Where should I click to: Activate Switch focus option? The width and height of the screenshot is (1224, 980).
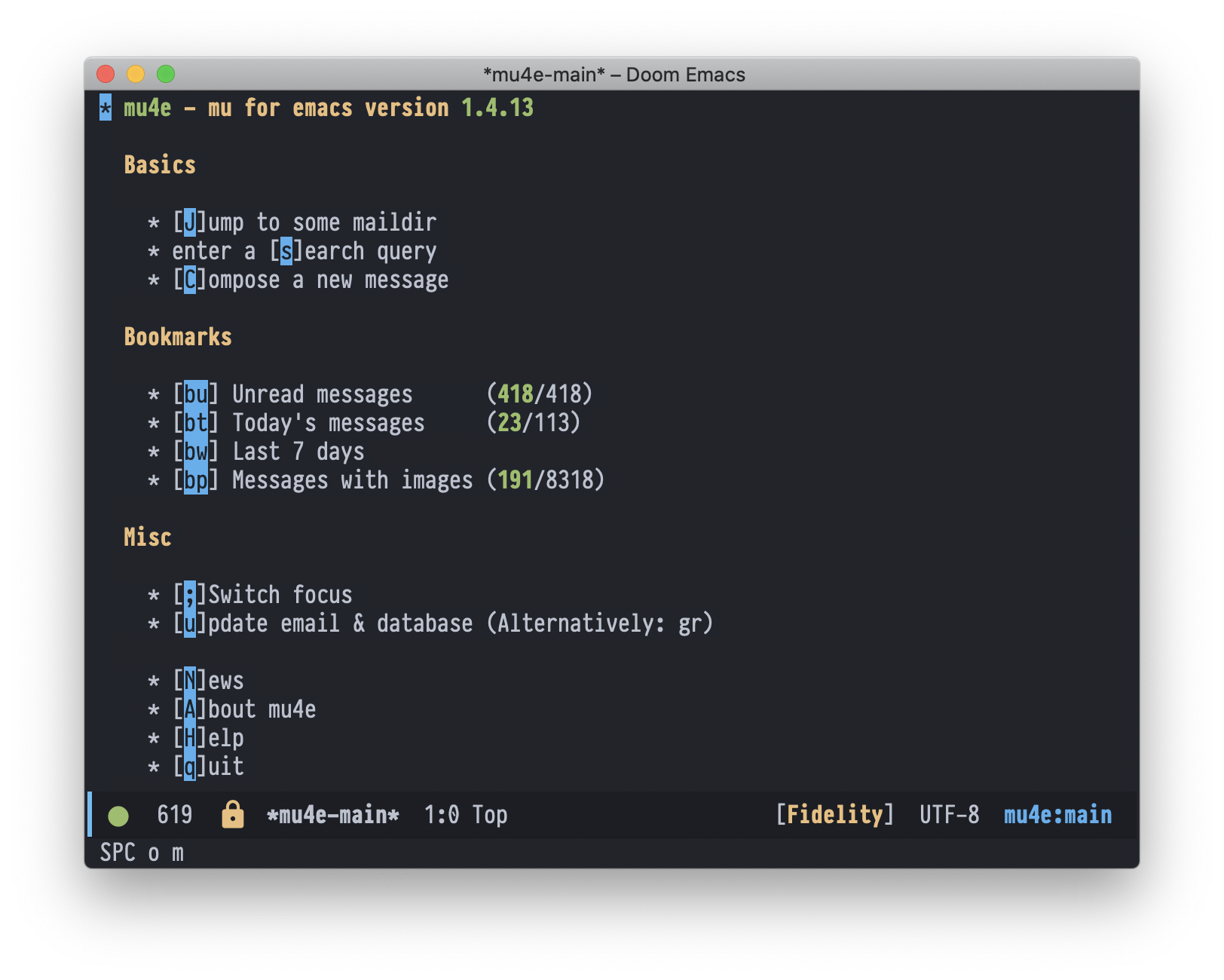pyautogui.click(x=191, y=594)
